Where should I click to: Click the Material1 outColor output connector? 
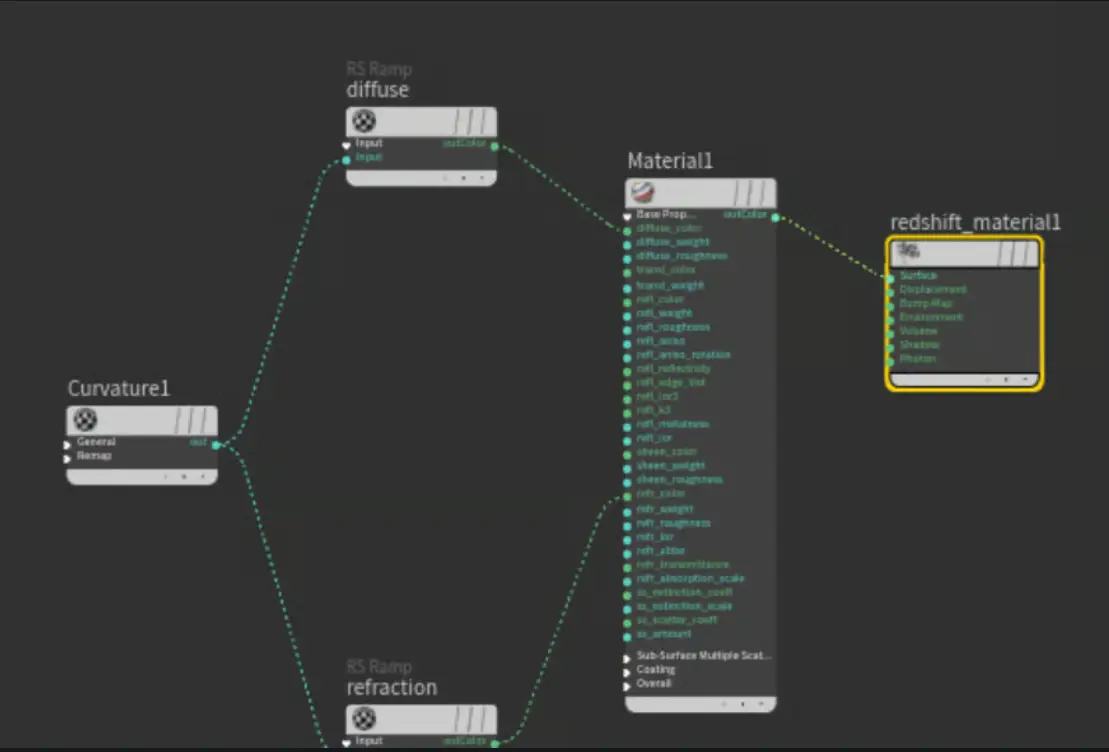[774, 216]
